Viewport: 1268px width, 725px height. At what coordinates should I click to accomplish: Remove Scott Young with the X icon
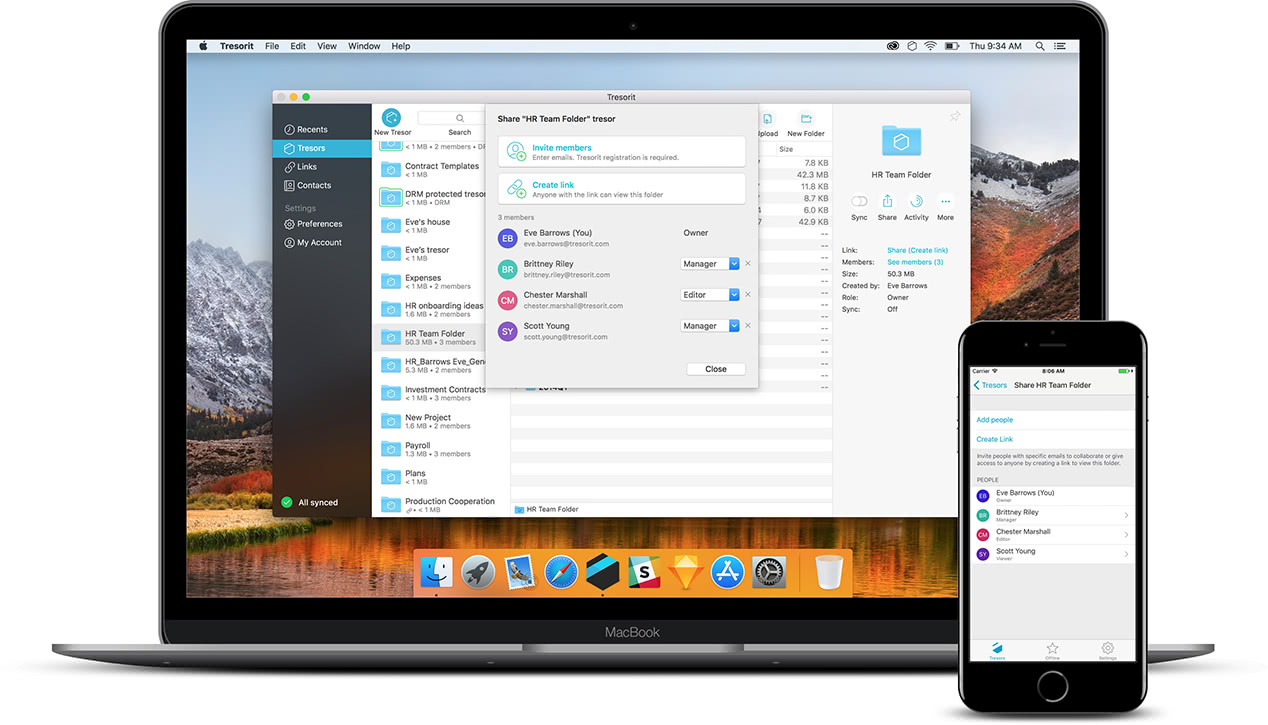748,326
